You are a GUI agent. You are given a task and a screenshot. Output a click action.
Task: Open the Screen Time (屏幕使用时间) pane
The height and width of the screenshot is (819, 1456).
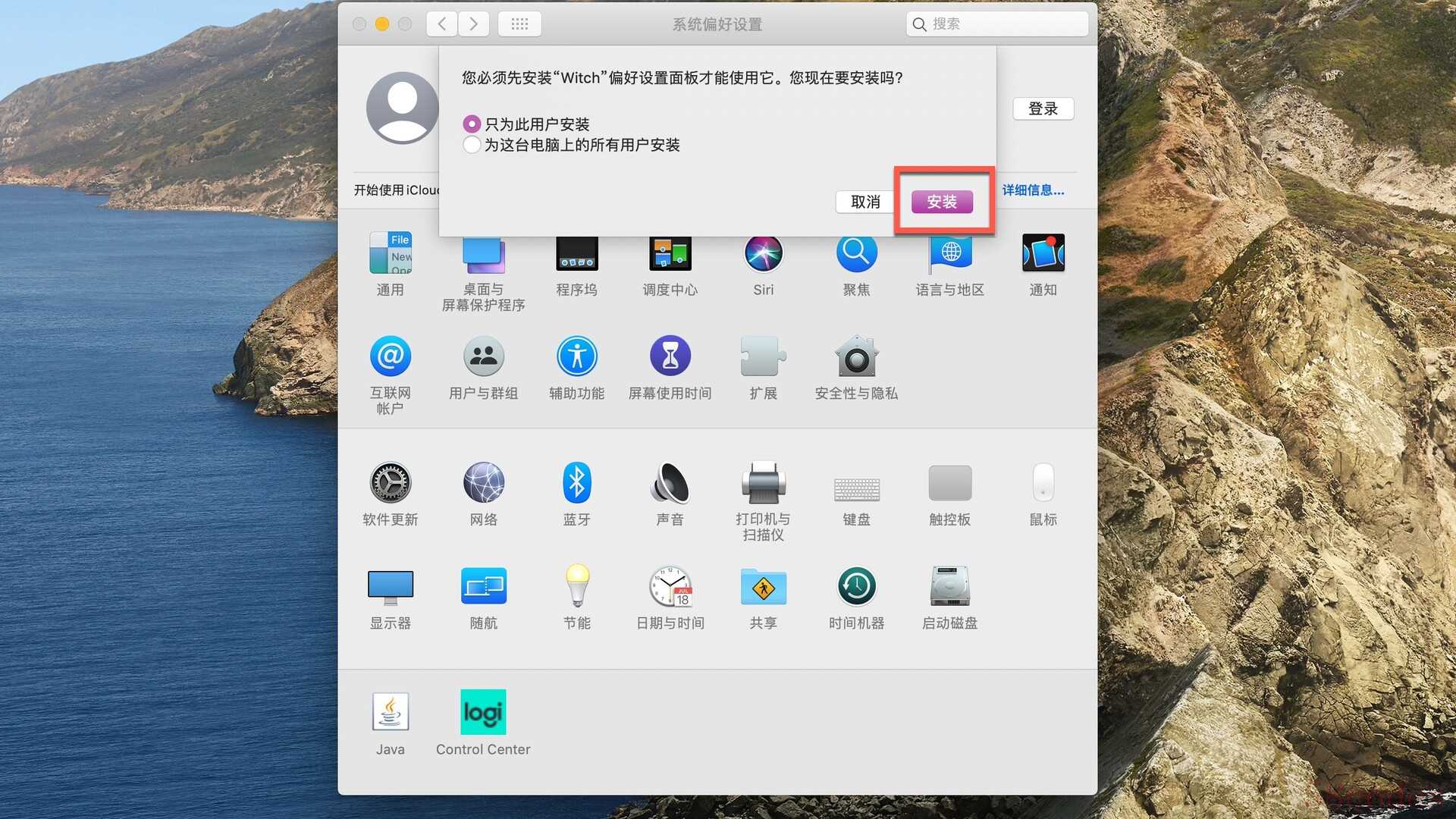tap(670, 356)
